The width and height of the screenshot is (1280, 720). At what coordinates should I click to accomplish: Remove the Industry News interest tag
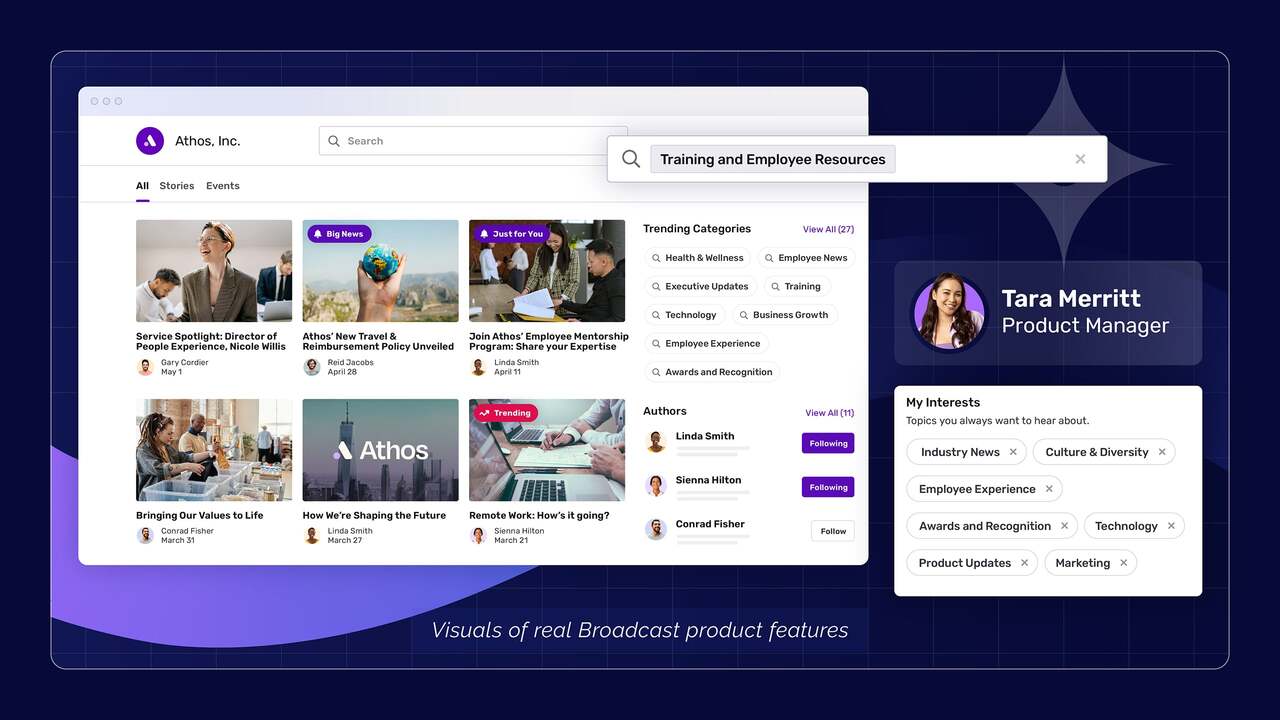(1013, 452)
